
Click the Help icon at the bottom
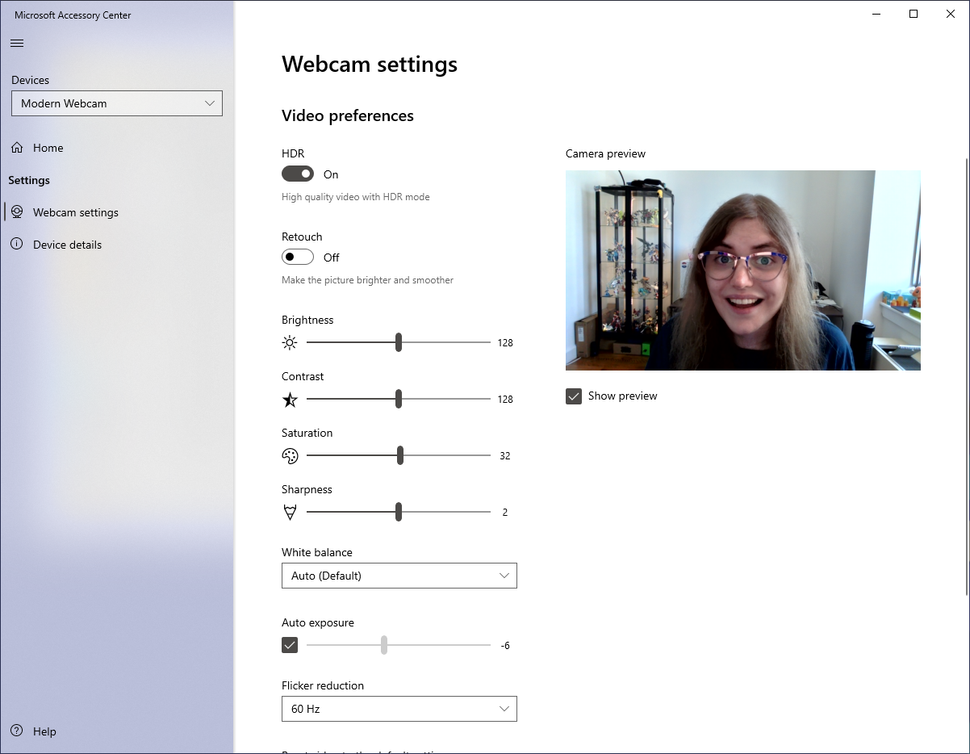(17, 731)
